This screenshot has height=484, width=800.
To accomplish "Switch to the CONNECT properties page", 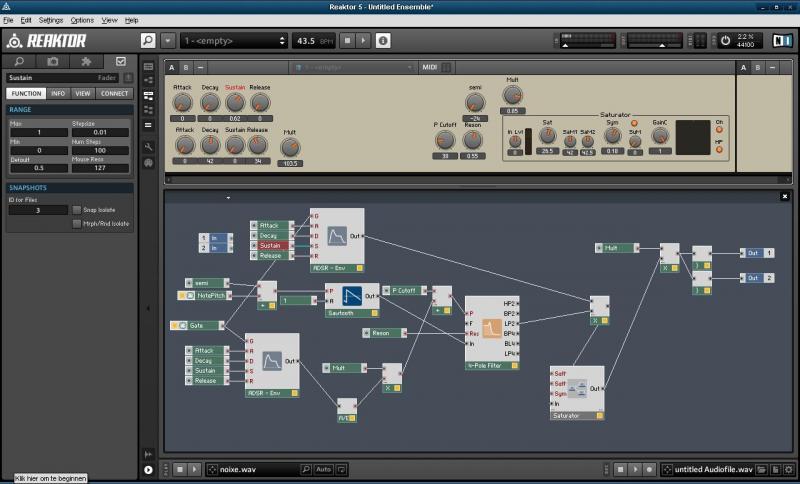I will click(114, 93).
